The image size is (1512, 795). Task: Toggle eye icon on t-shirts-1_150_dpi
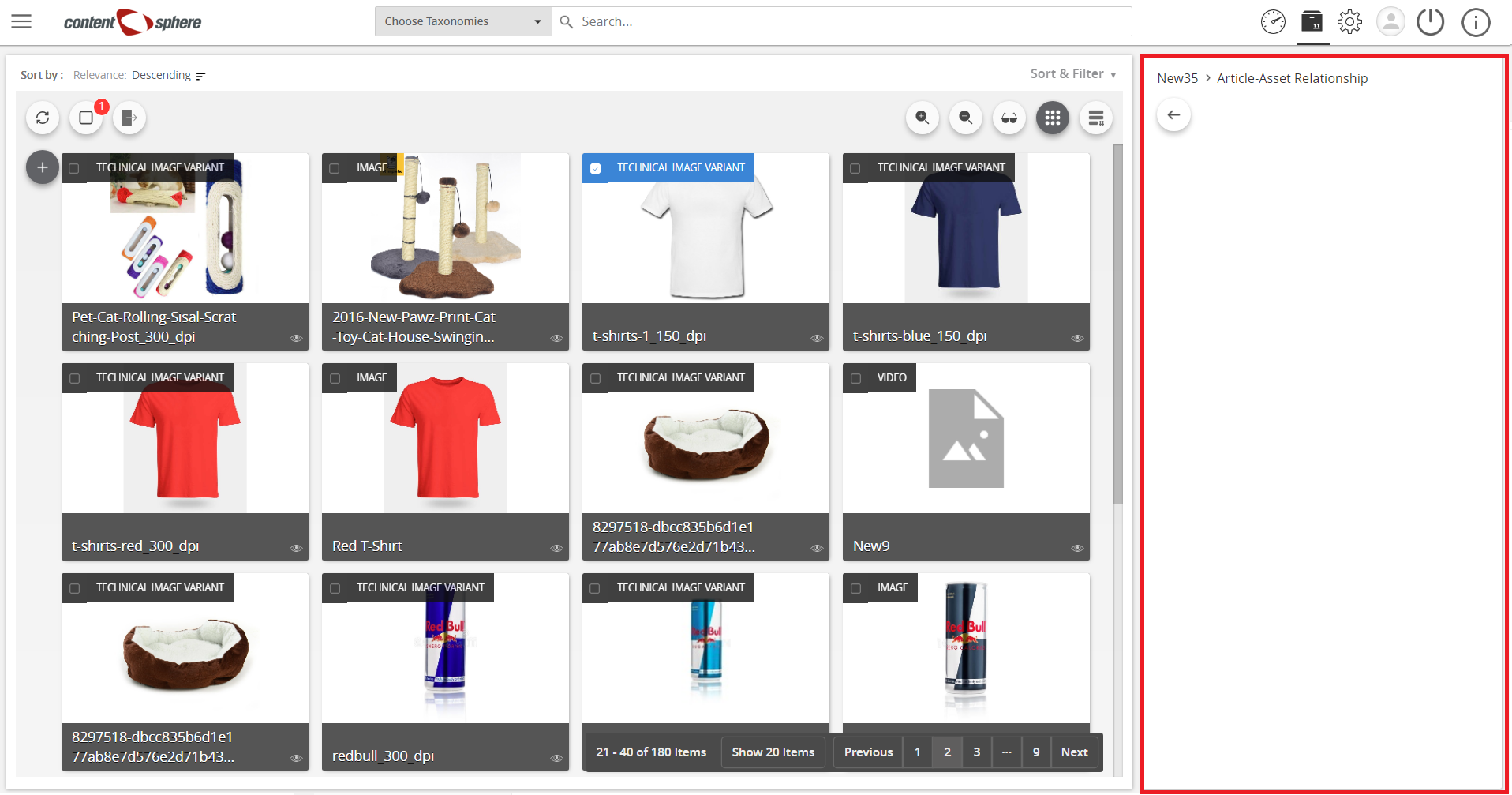817,338
